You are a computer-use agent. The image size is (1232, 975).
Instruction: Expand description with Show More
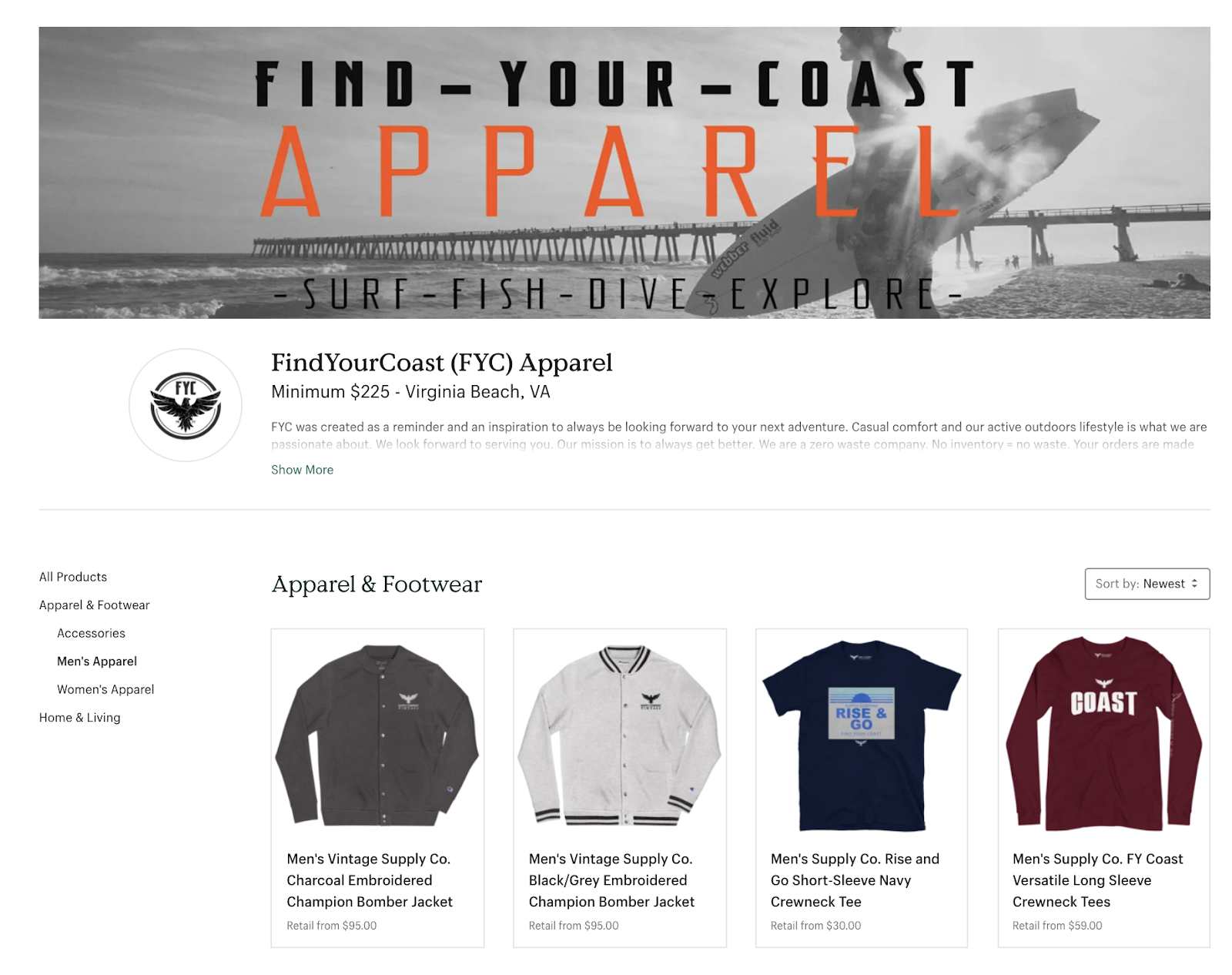point(302,470)
